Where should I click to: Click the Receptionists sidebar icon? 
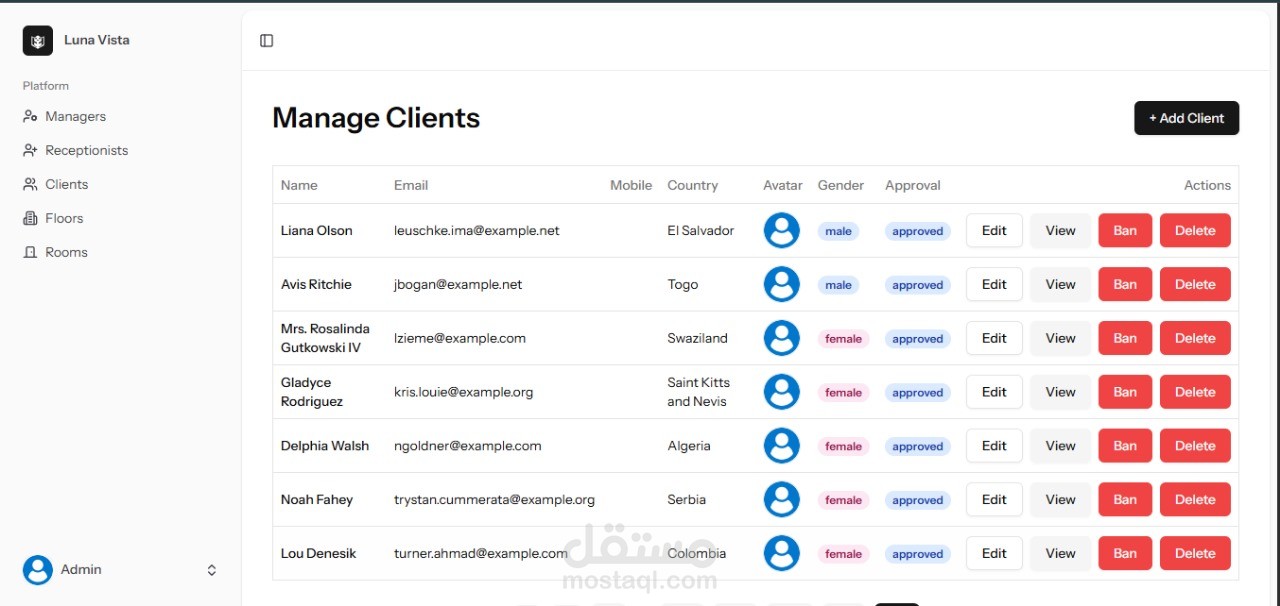[30, 151]
